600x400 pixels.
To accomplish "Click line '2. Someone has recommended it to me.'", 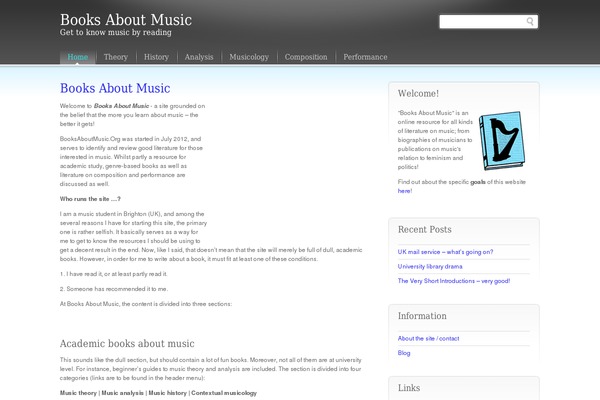I will [x=114, y=289].
